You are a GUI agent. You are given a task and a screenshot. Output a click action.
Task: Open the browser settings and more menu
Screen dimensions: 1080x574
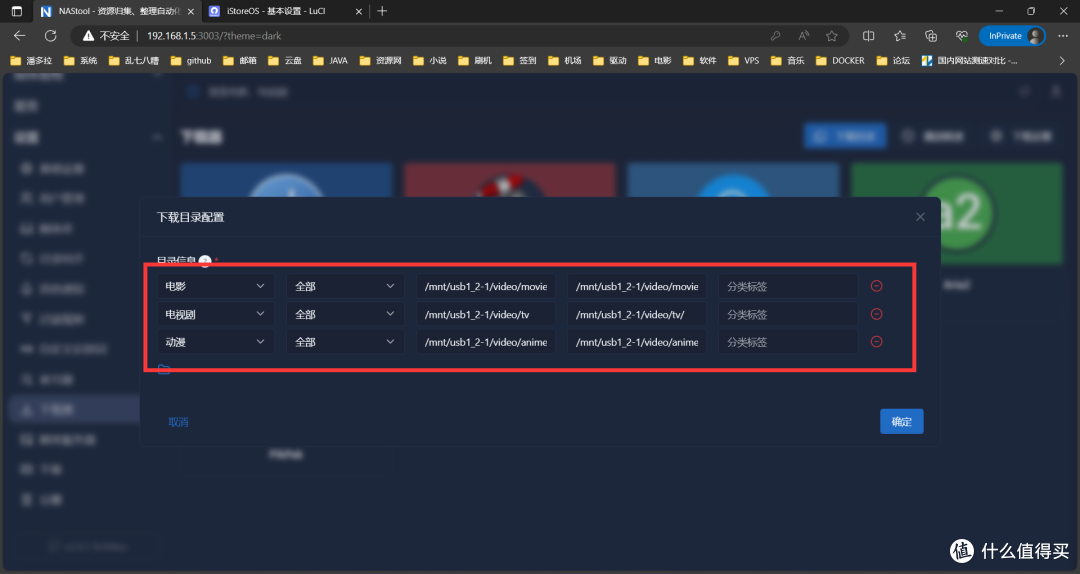1063,36
